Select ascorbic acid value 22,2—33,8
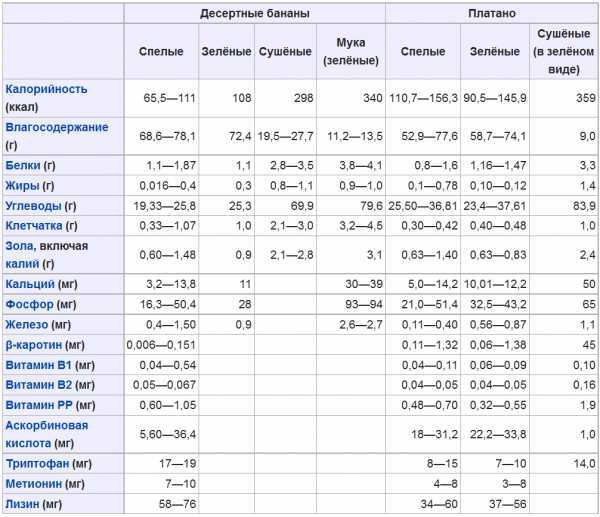Viewport: 600px width, 517px height. [498, 434]
